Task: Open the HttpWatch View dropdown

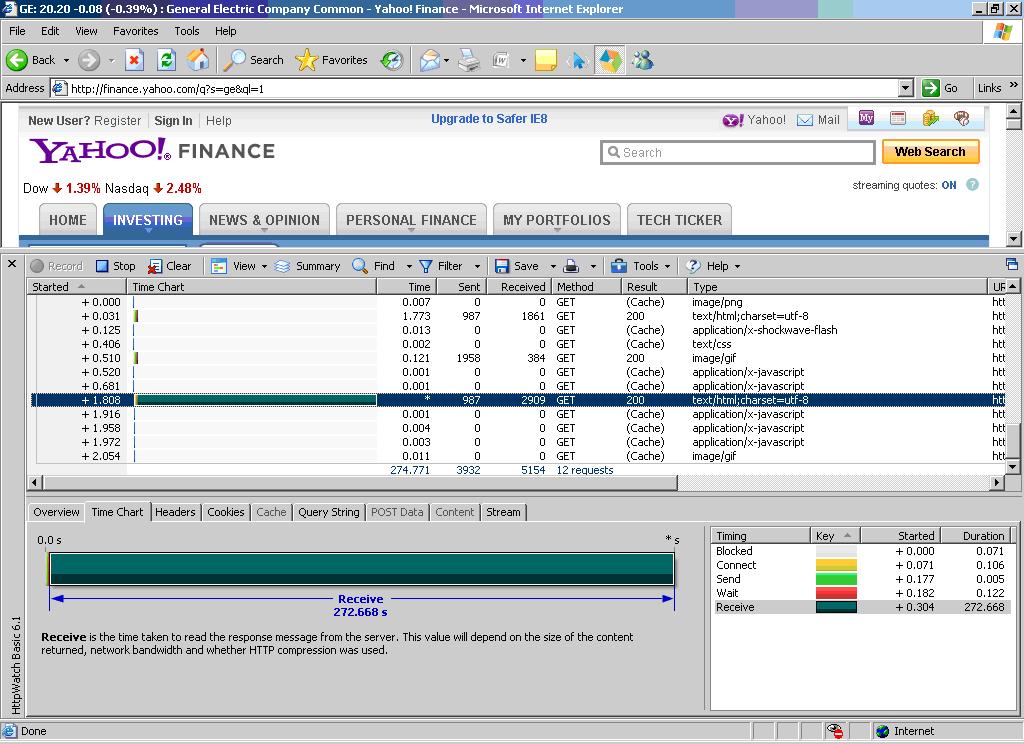Action: point(239,266)
